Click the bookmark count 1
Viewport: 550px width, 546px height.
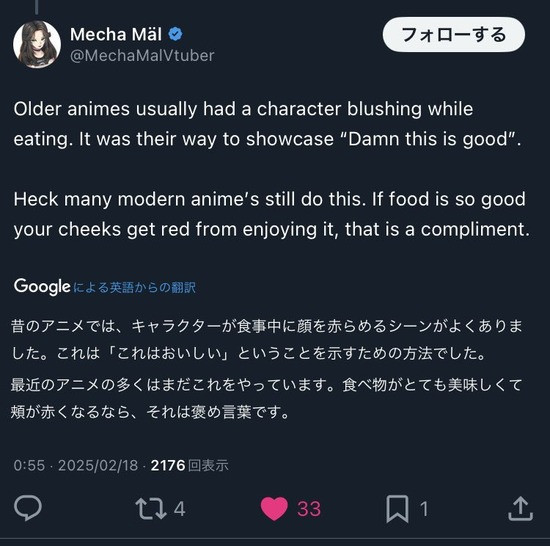click(x=424, y=509)
